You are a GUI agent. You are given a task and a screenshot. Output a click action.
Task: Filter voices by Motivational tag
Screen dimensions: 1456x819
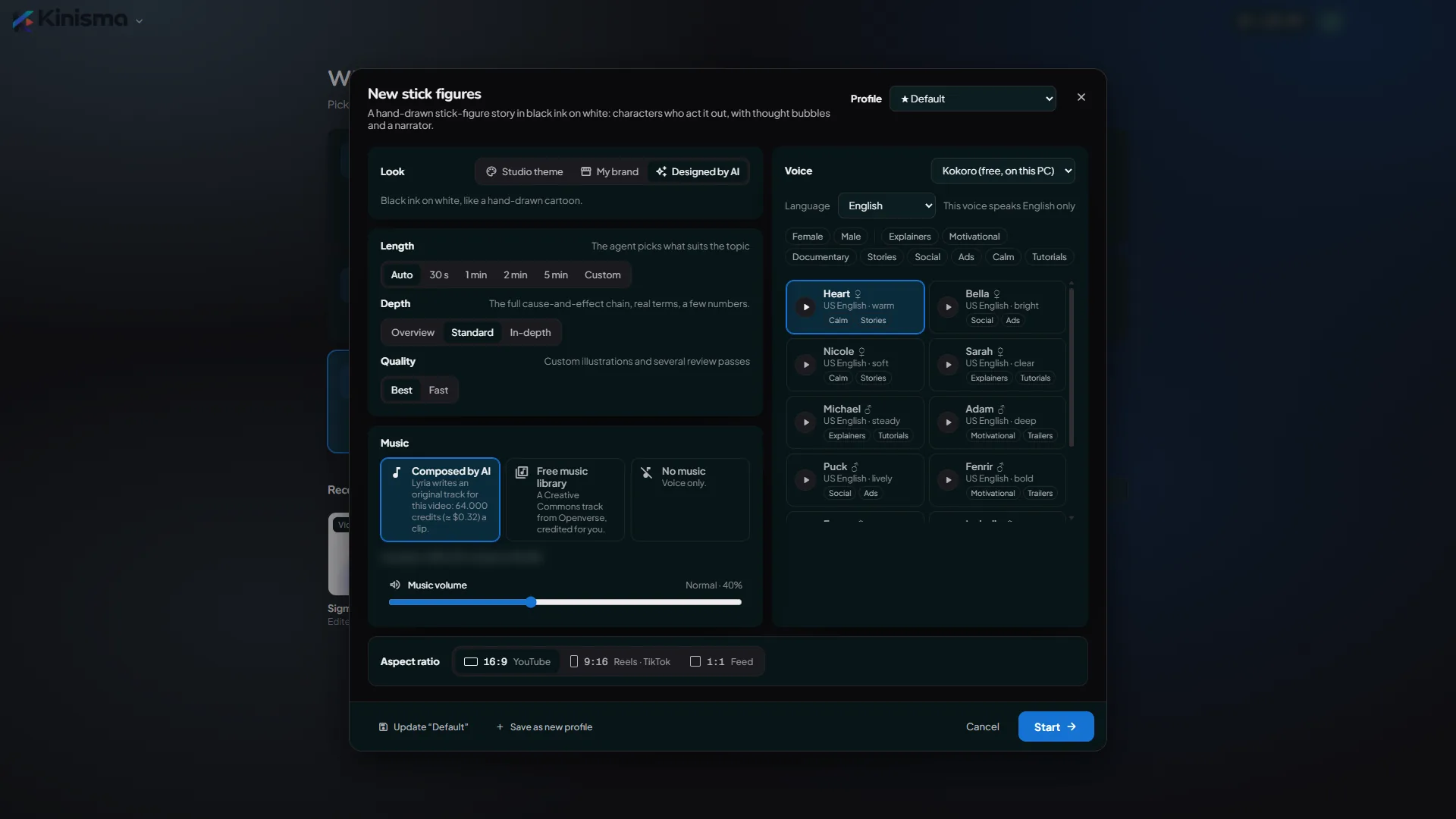pos(974,237)
